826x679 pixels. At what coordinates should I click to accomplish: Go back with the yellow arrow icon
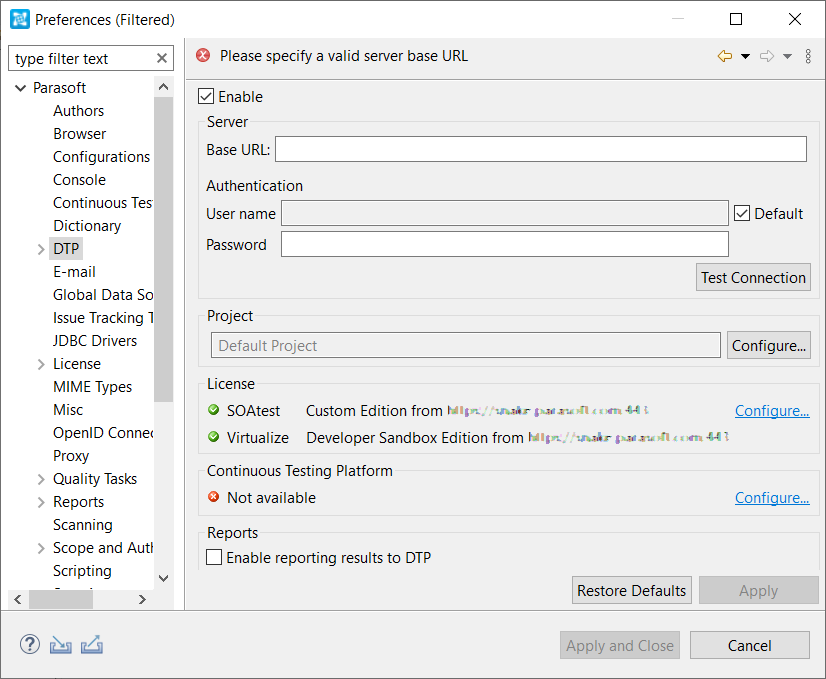725,56
